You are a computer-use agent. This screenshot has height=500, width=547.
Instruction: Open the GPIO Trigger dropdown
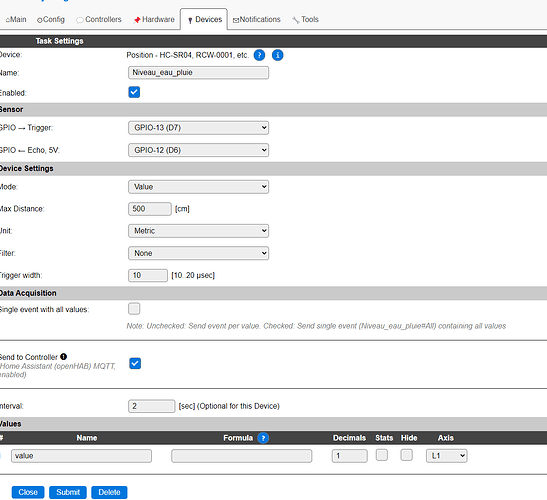(198, 128)
